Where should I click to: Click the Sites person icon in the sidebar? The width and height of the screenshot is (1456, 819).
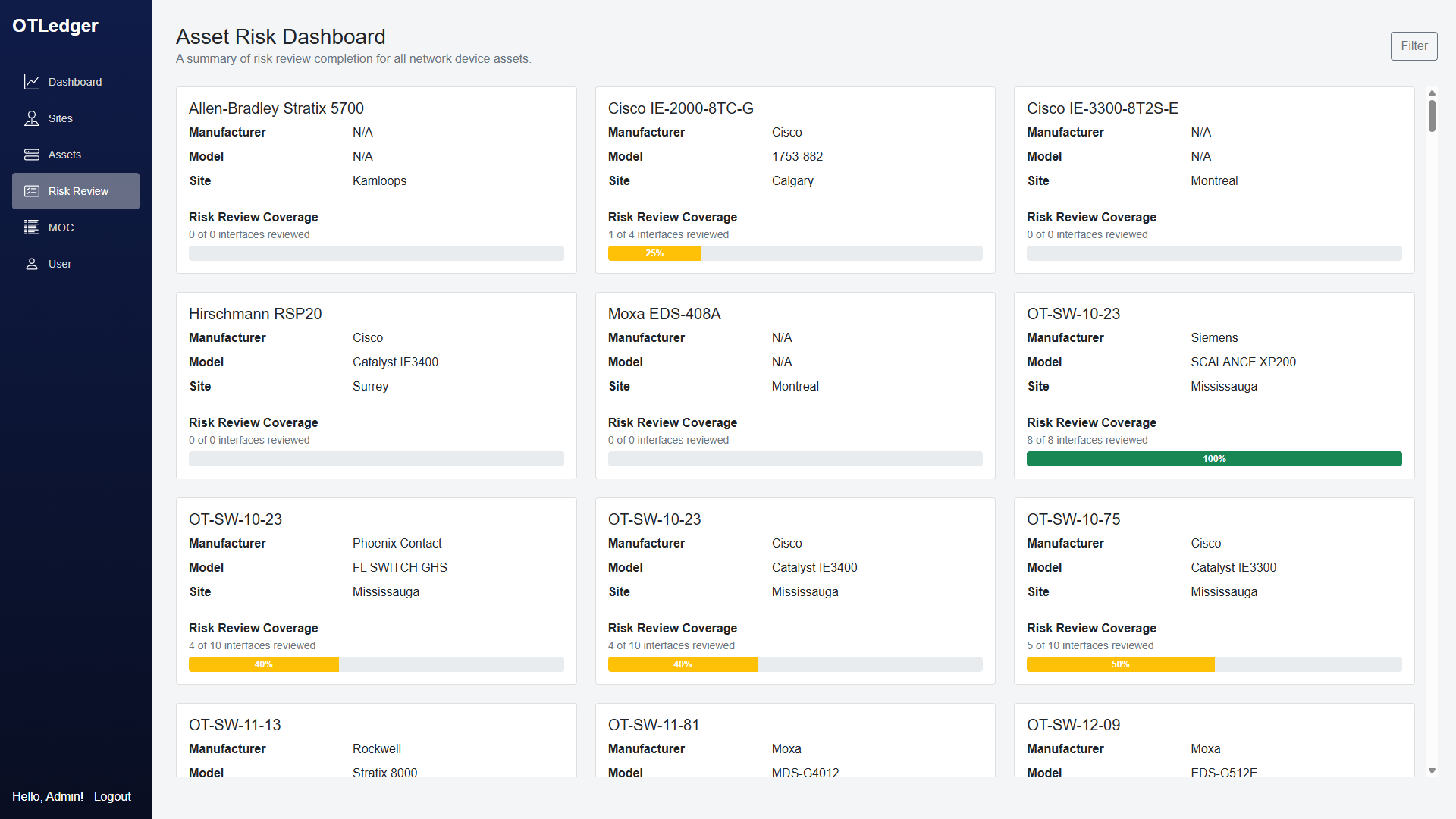click(32, 118)
